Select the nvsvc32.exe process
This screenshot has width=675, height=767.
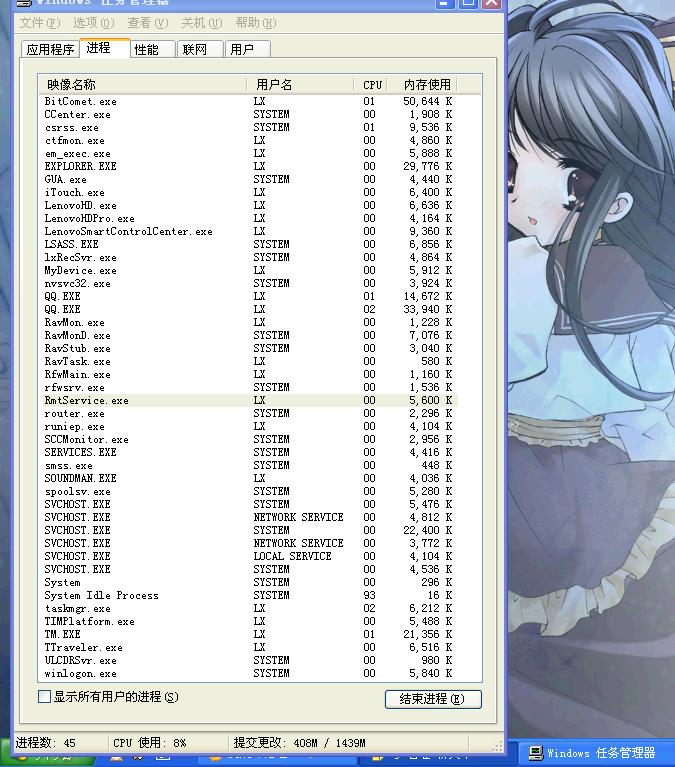(x=248, y=283)
